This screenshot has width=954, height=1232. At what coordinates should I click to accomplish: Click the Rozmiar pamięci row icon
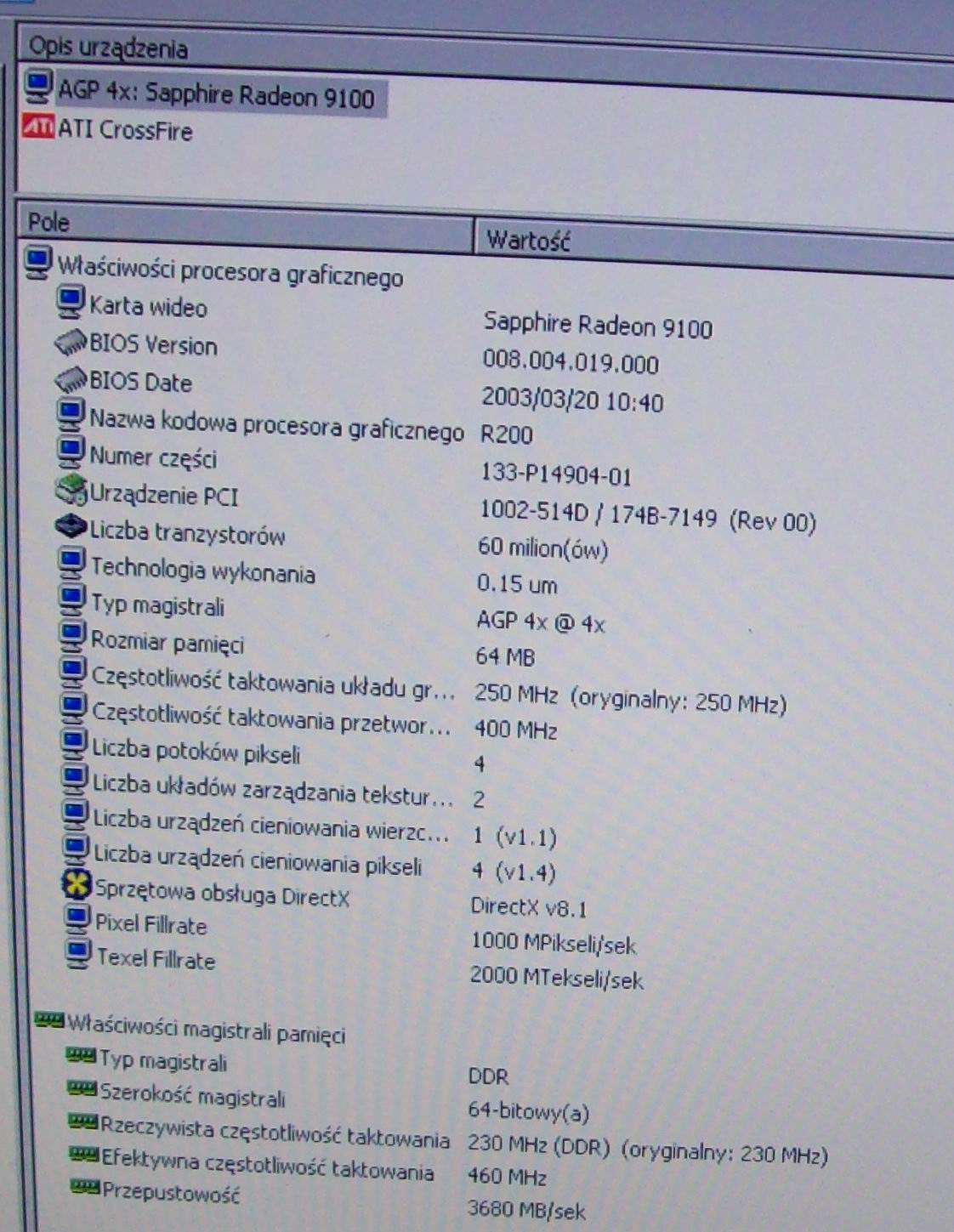click(x=72, y=635)
